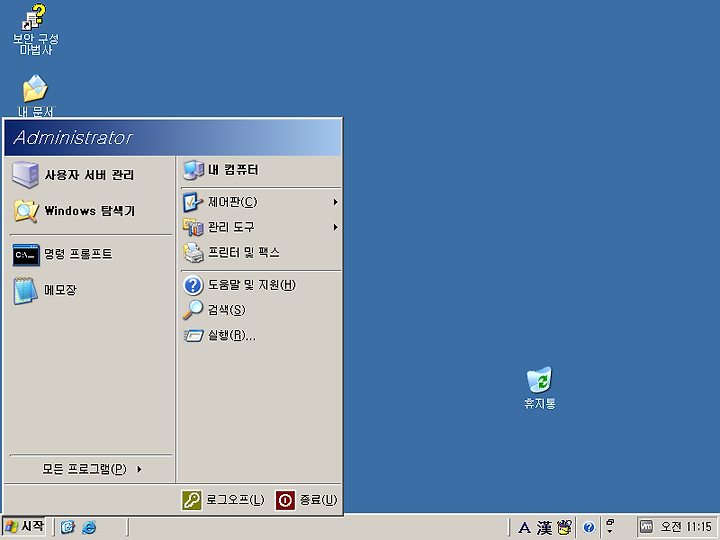
Task: Click the 내 컴퓨터 monitor icon
Action: 193,170
